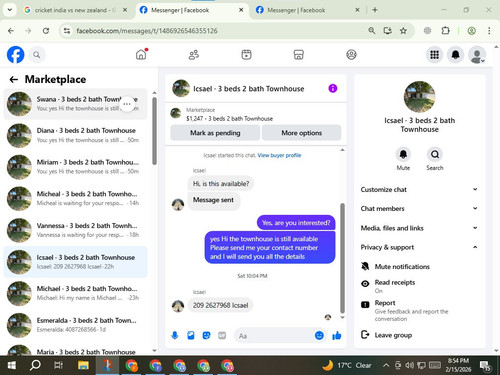The width and height of the screenshot is (500, 375).
Task: Open the Facebook logo home link
Action: (15, 55)
